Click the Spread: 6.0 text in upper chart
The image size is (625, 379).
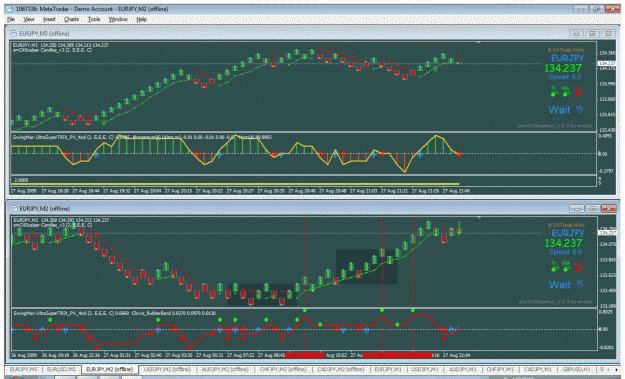(565, 77)
